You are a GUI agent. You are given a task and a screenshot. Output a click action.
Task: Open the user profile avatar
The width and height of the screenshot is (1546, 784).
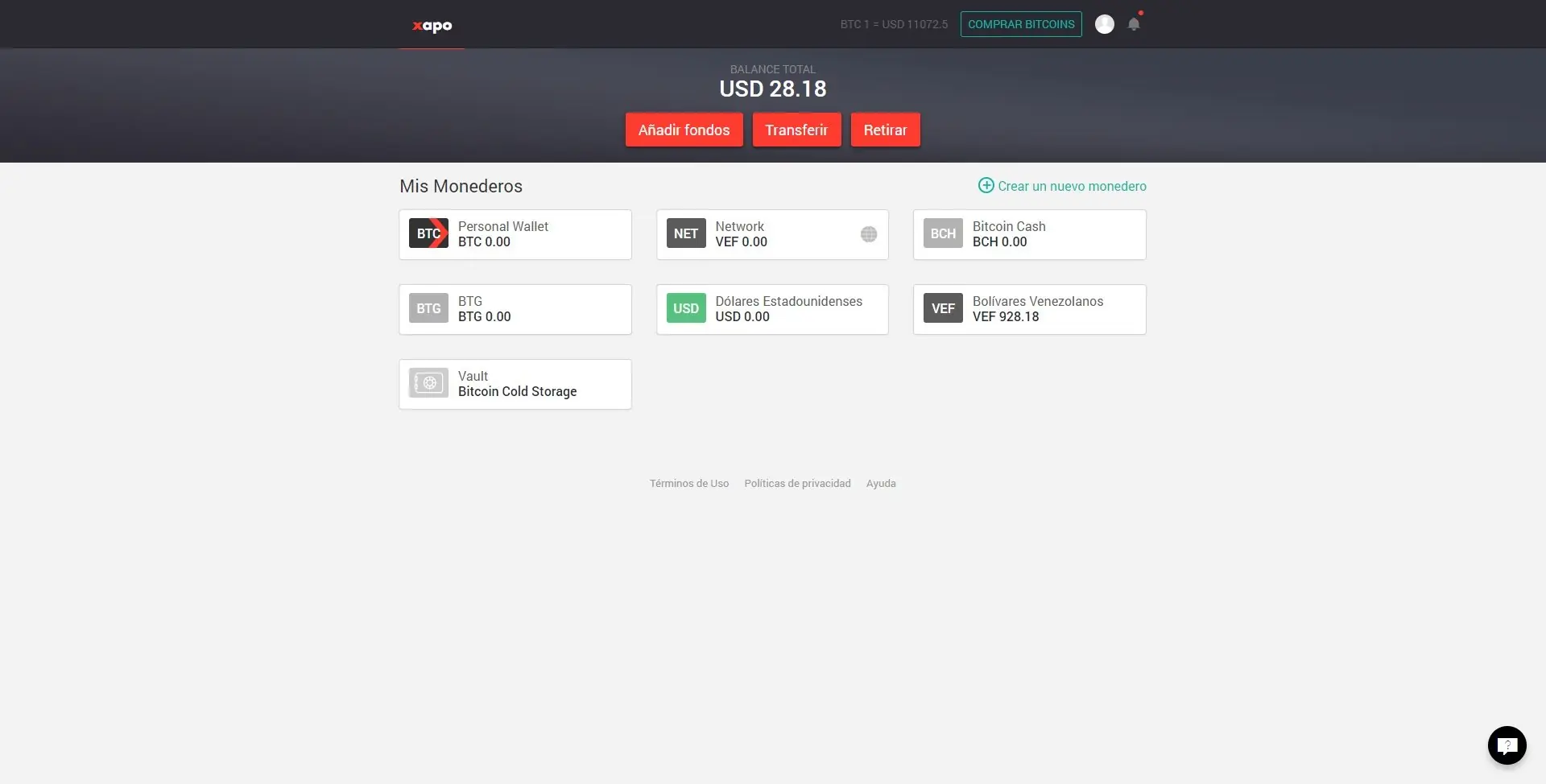click(x=1105, y=24)
